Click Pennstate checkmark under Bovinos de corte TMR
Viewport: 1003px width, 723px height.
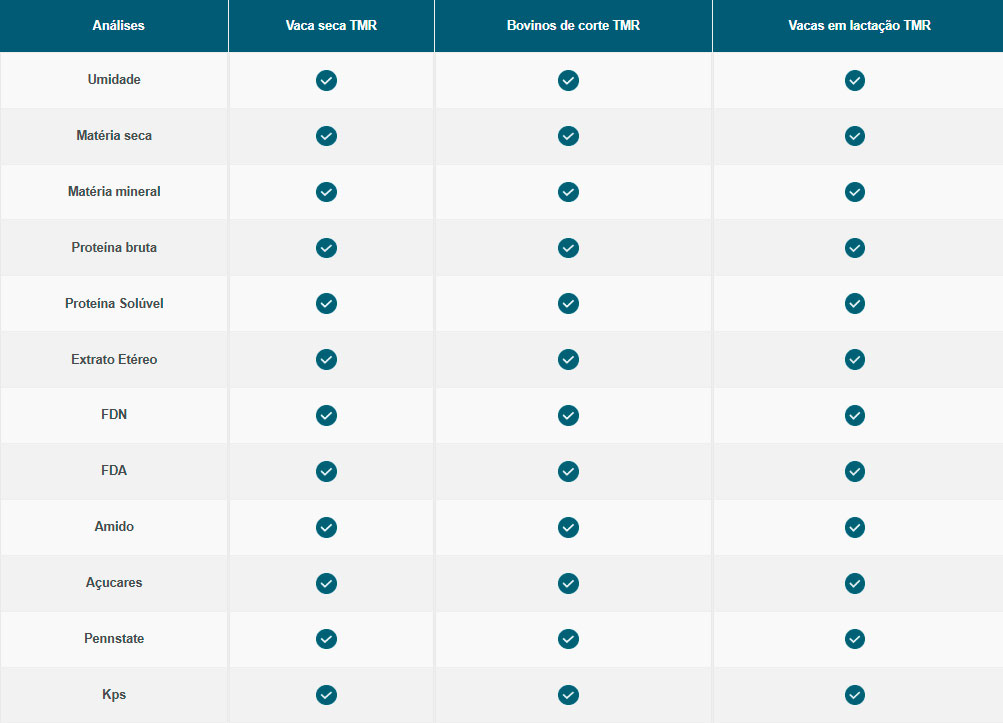(x=568, y=639)
